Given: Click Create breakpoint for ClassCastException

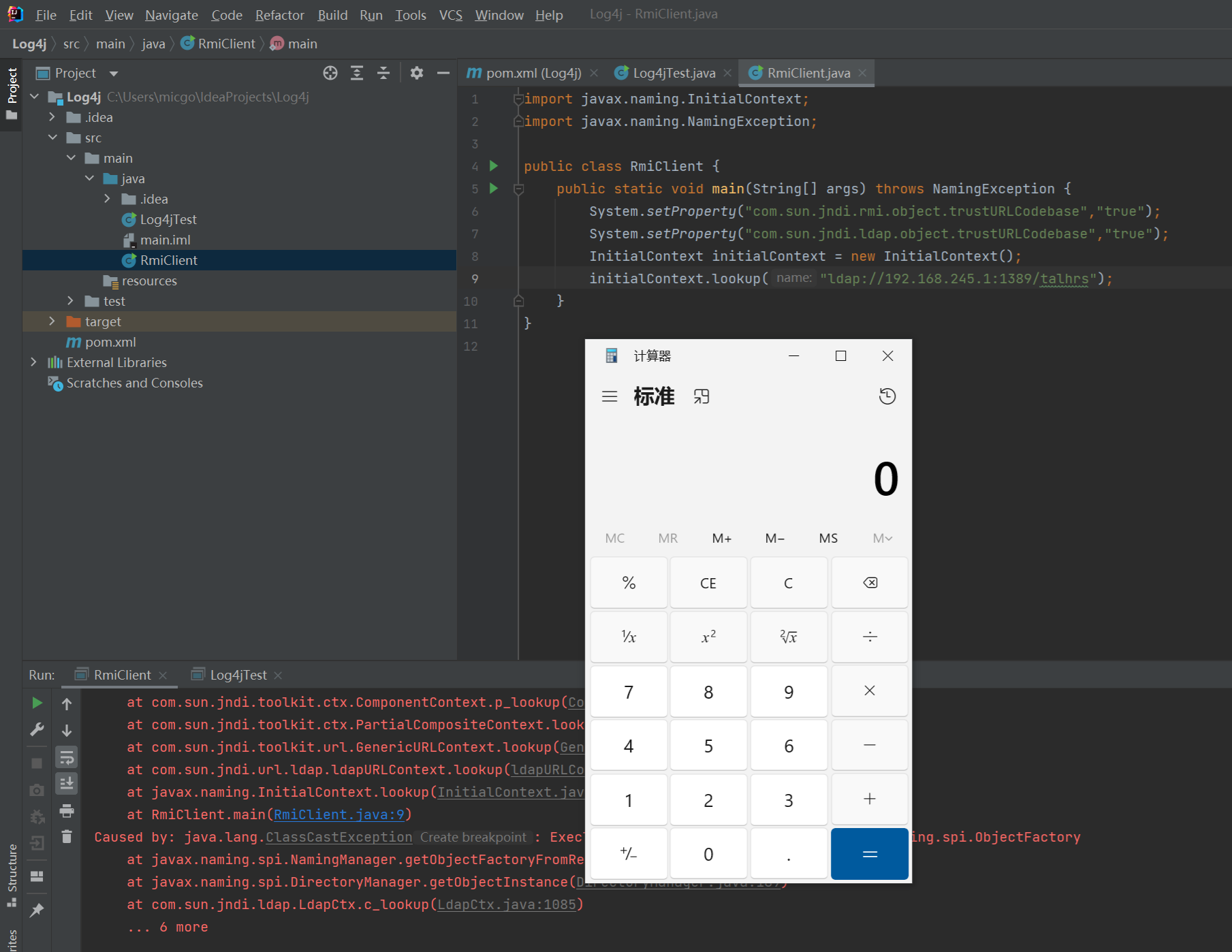Looking at the screenshot, I should pyautogui.click(x=473, y=837).
